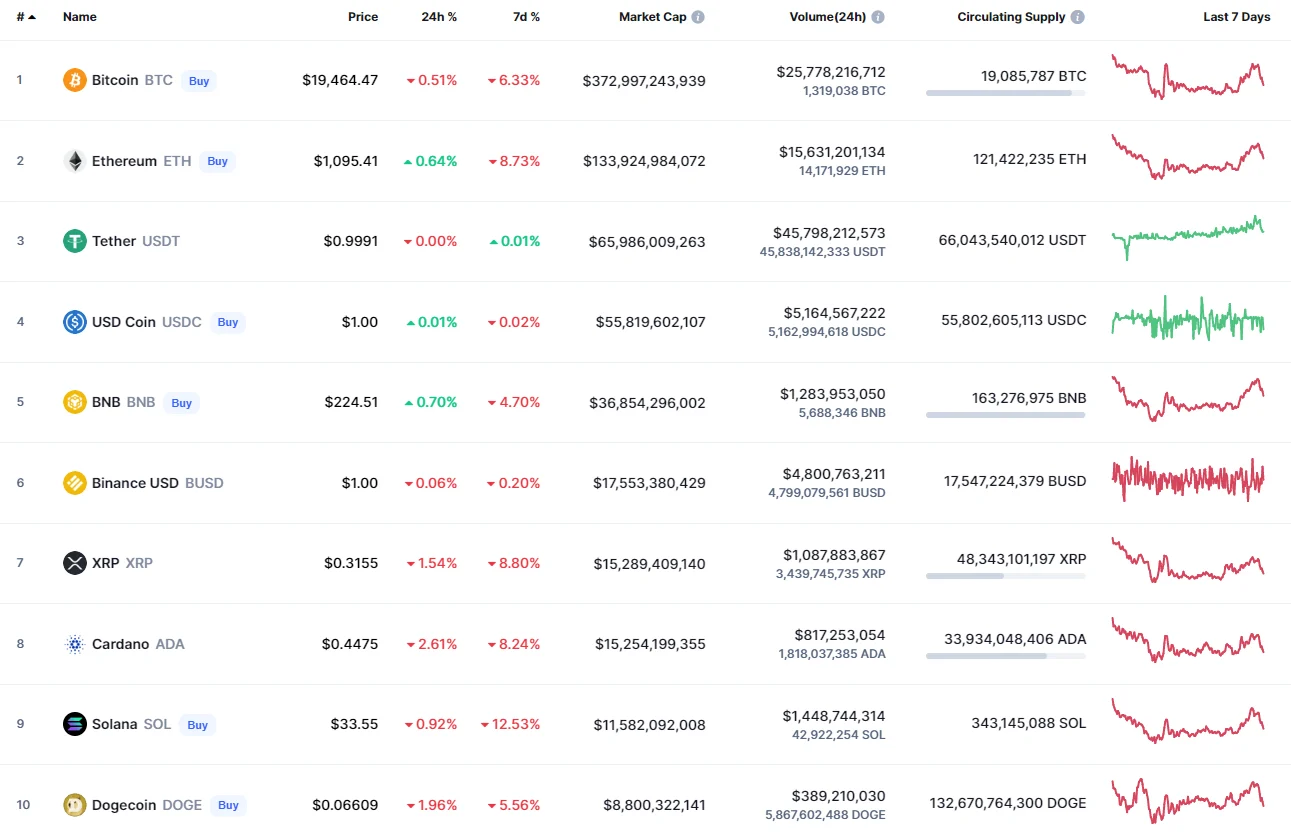Image resolution: width=1291 pixels, height=834 pixels.
Task: Open Tether 7-day sparkline chart
Action: 1187,237
